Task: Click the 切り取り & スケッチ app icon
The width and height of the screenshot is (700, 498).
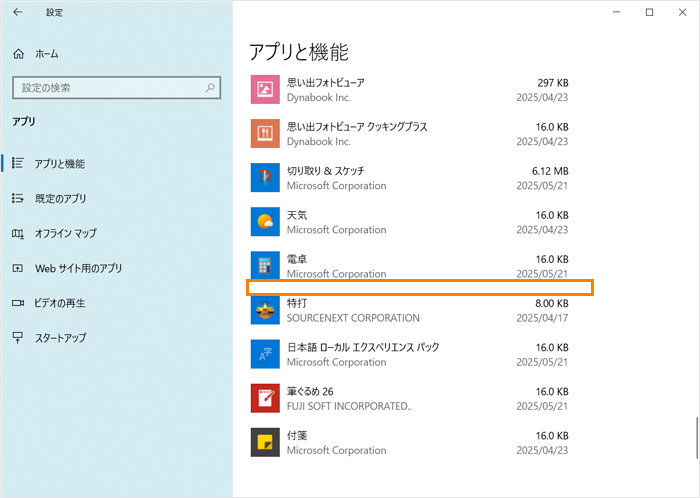Action: [x=265, y=178]
